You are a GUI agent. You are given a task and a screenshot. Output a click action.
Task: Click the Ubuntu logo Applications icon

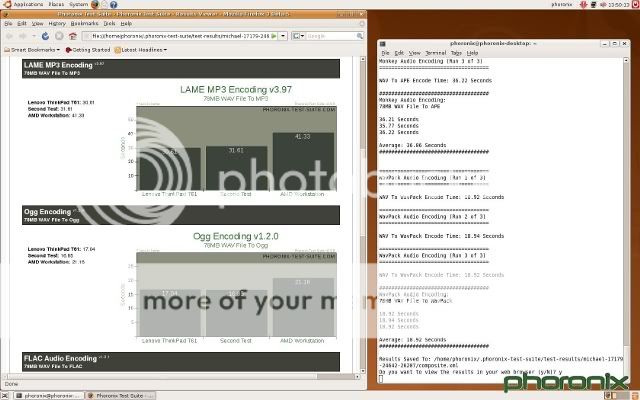[x=7, y=4]
